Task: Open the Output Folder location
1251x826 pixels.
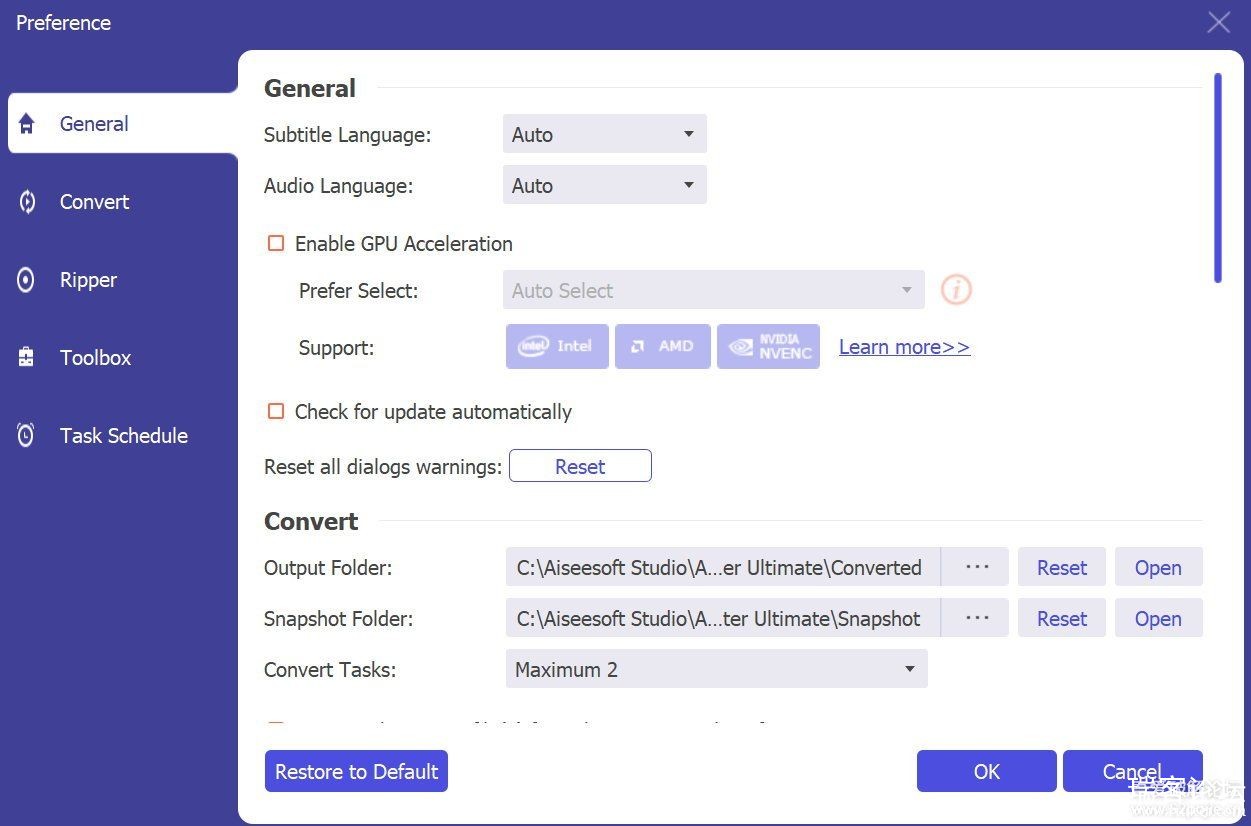Action: [x=1158, y=566]
